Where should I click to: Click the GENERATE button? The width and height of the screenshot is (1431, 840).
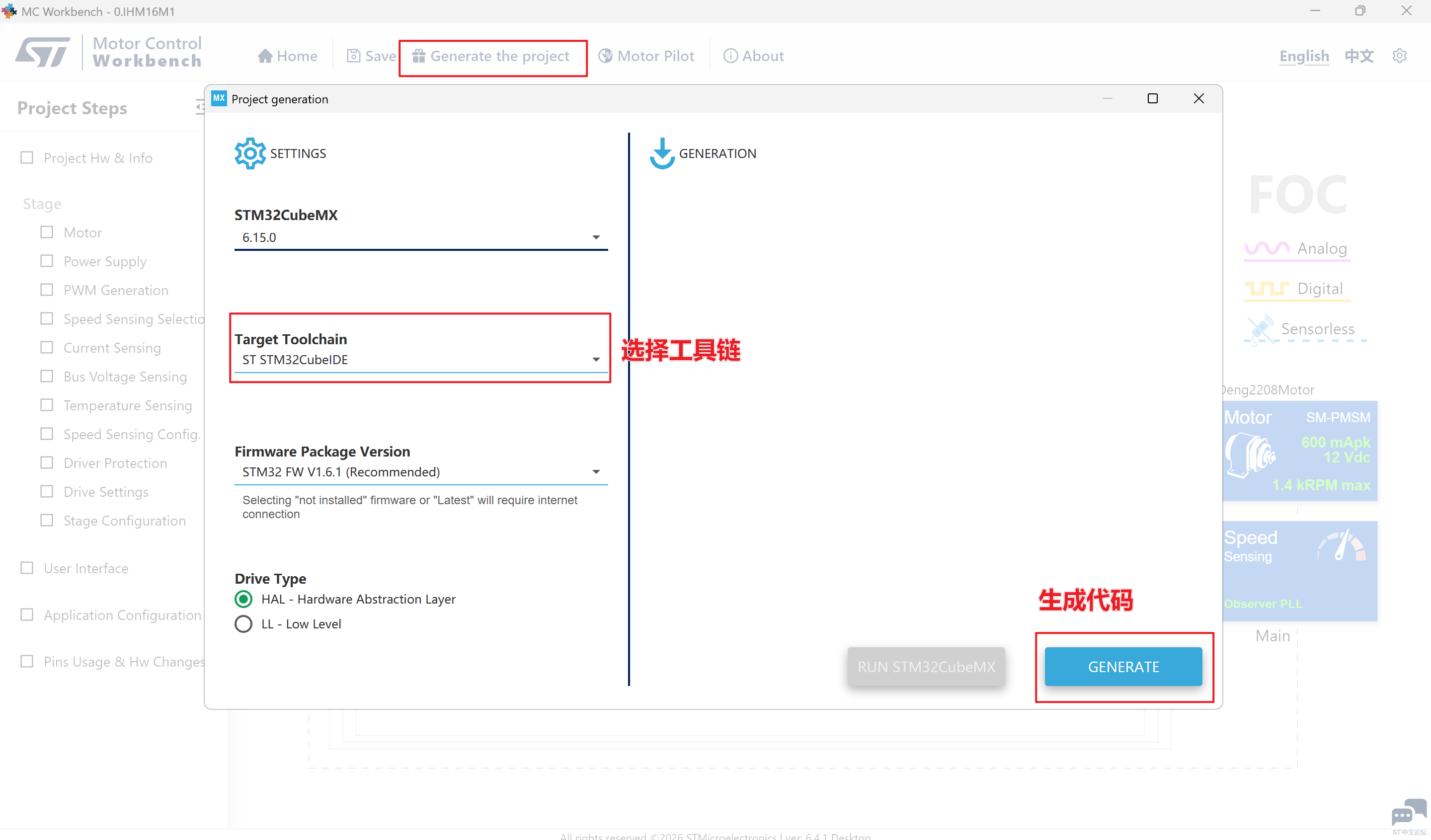[1123, 666]
